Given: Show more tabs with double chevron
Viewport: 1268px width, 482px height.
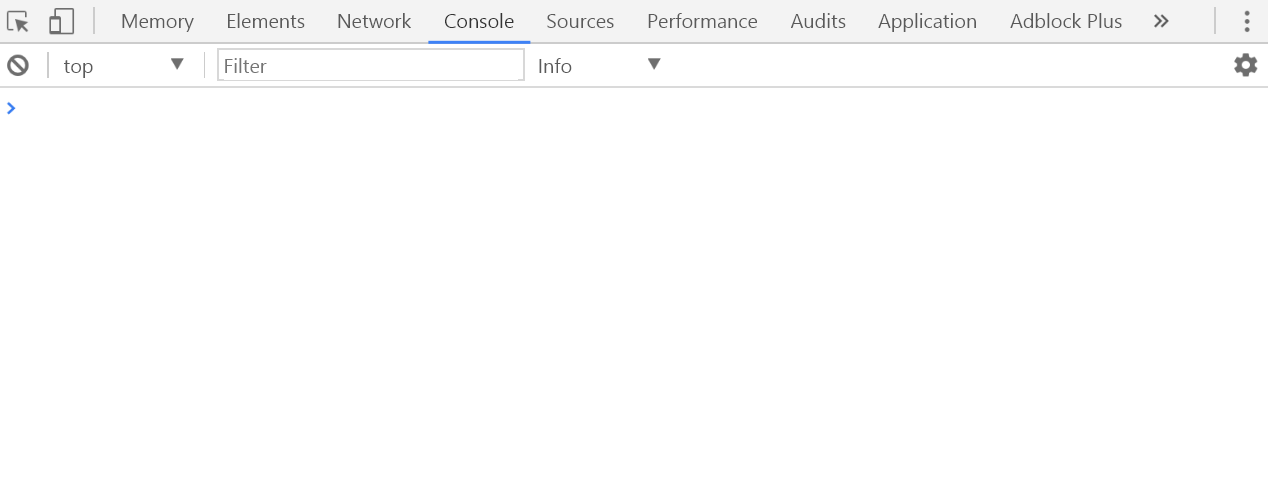Looking at the screenshot, I should 1161,21.
